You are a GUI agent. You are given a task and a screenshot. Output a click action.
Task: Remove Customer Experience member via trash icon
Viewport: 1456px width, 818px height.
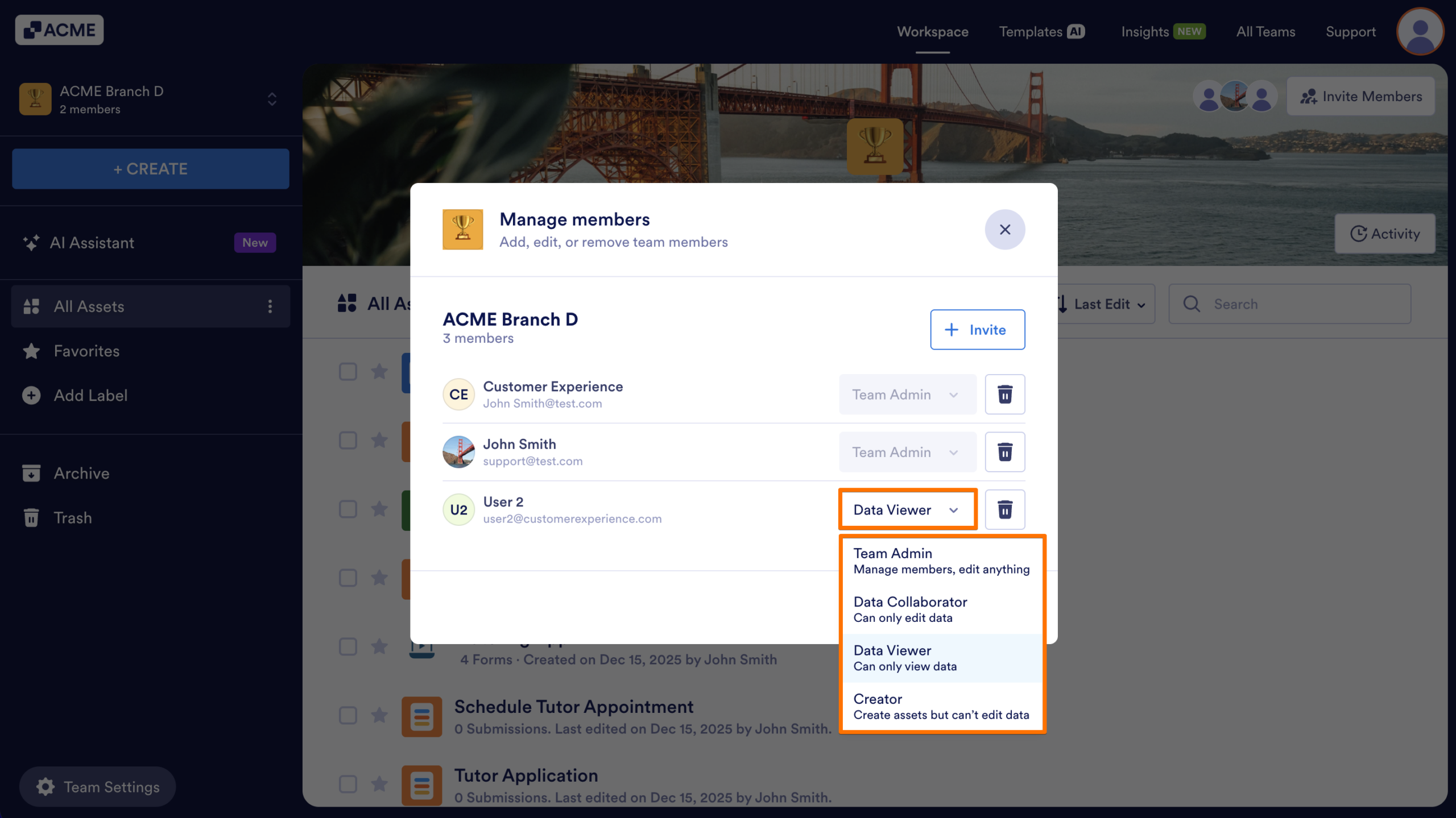pos(1004,394)
